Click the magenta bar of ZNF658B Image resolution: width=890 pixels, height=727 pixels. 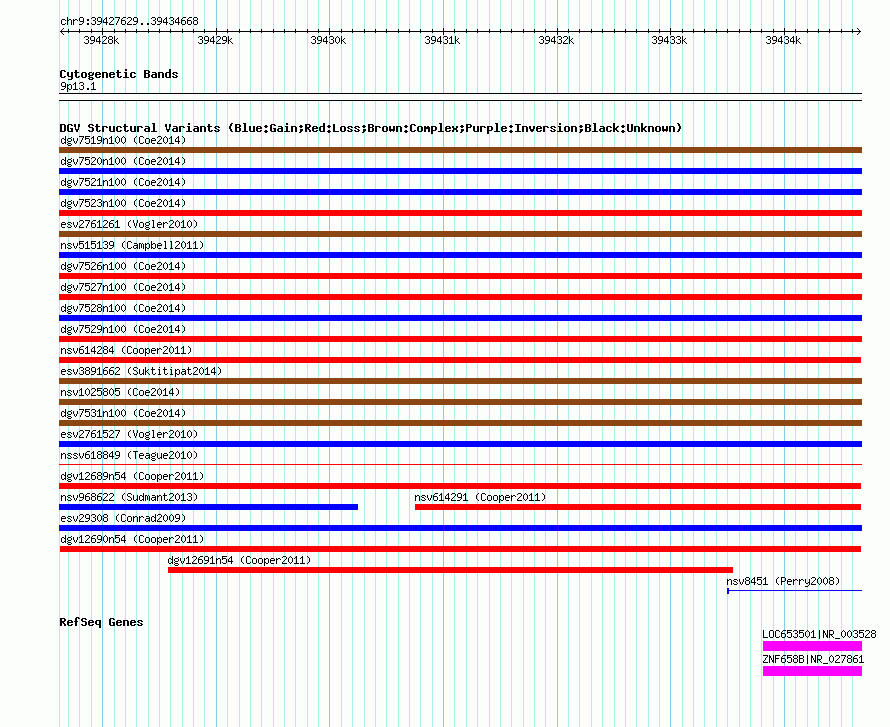pyautogui.click(x=812, y=671)
